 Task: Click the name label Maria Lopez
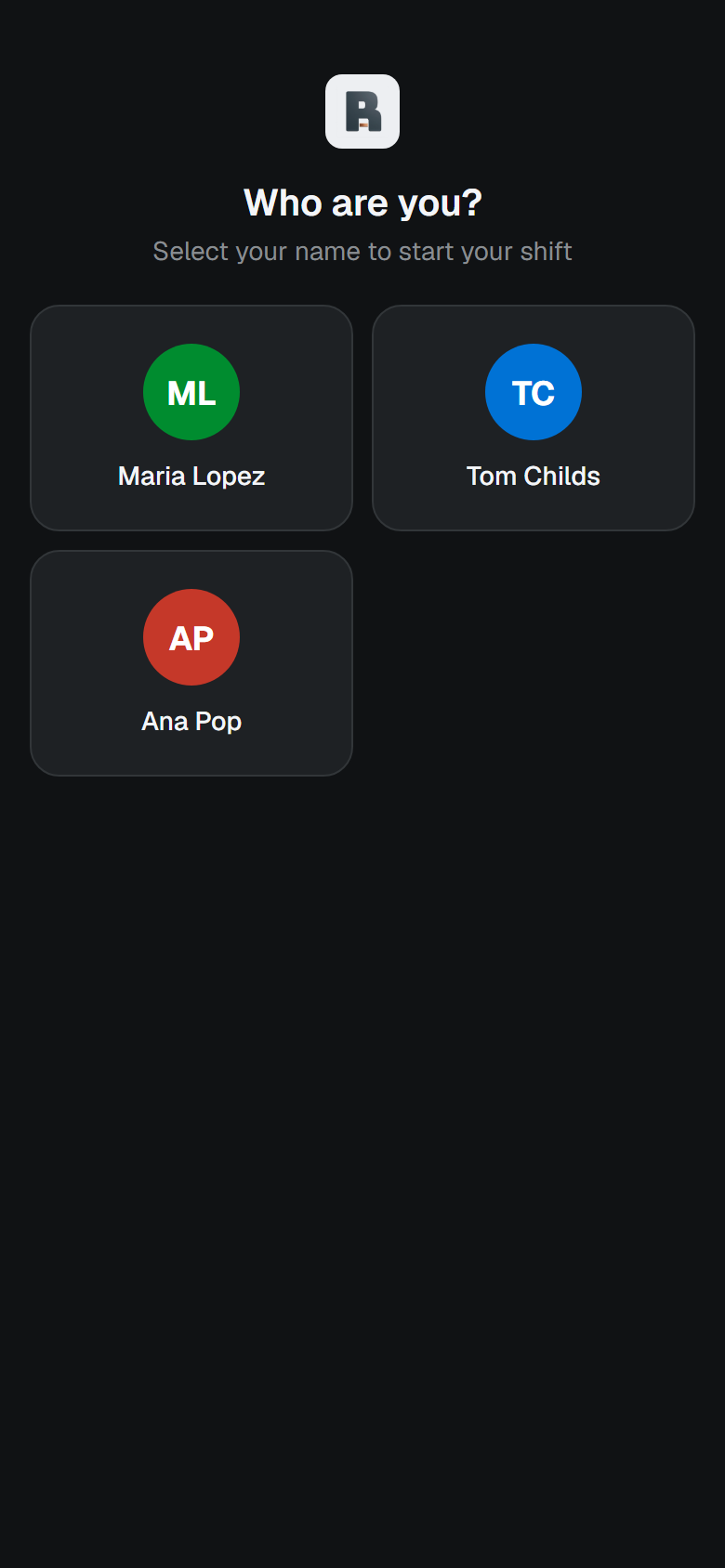[x=191, y=477]
